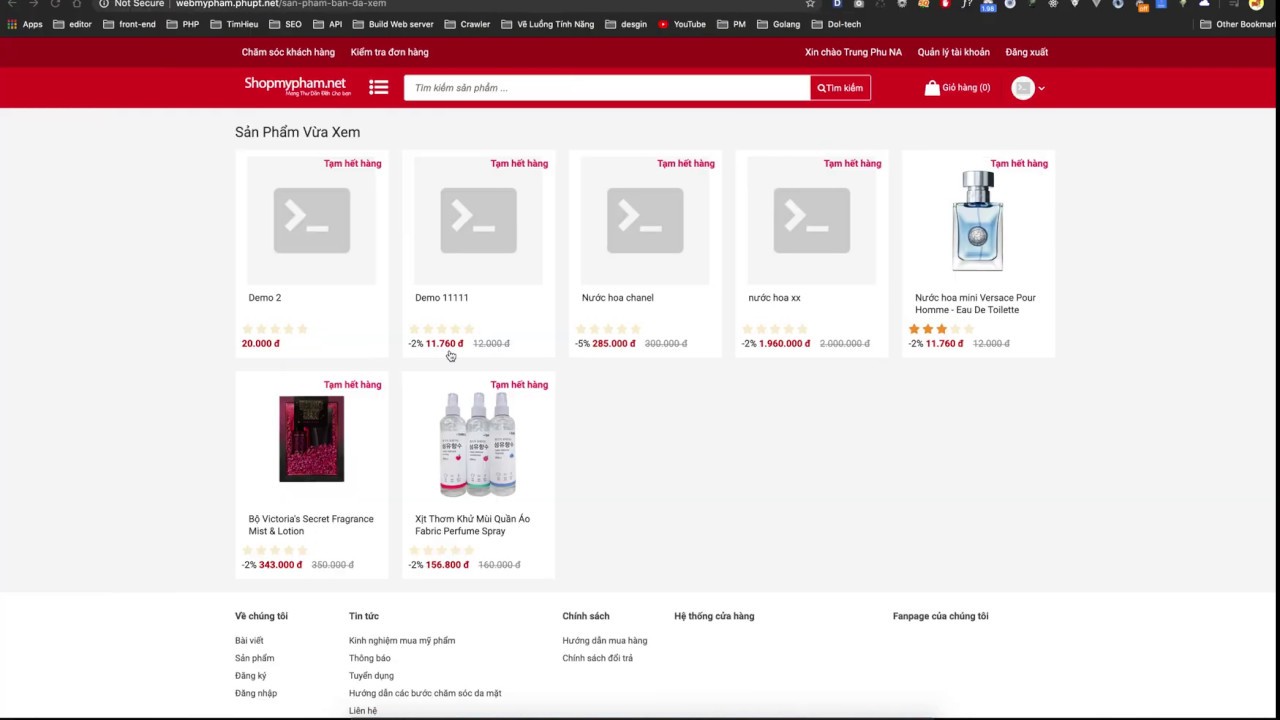Open footer link Hướng dẫn mua hàng
This screenshot has height=720, width=1280.
(605, 641)
